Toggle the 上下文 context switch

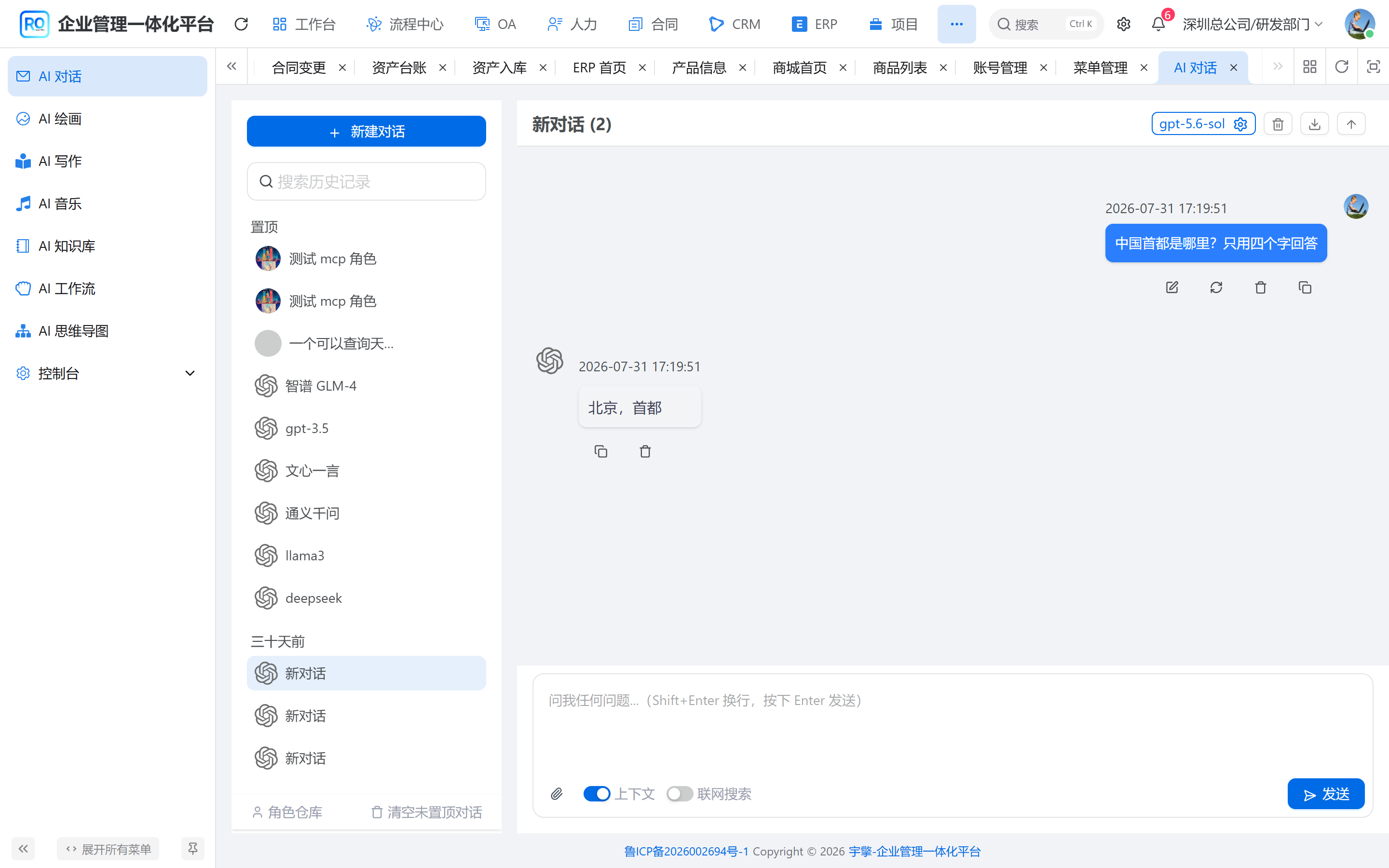tap(597, 794)
